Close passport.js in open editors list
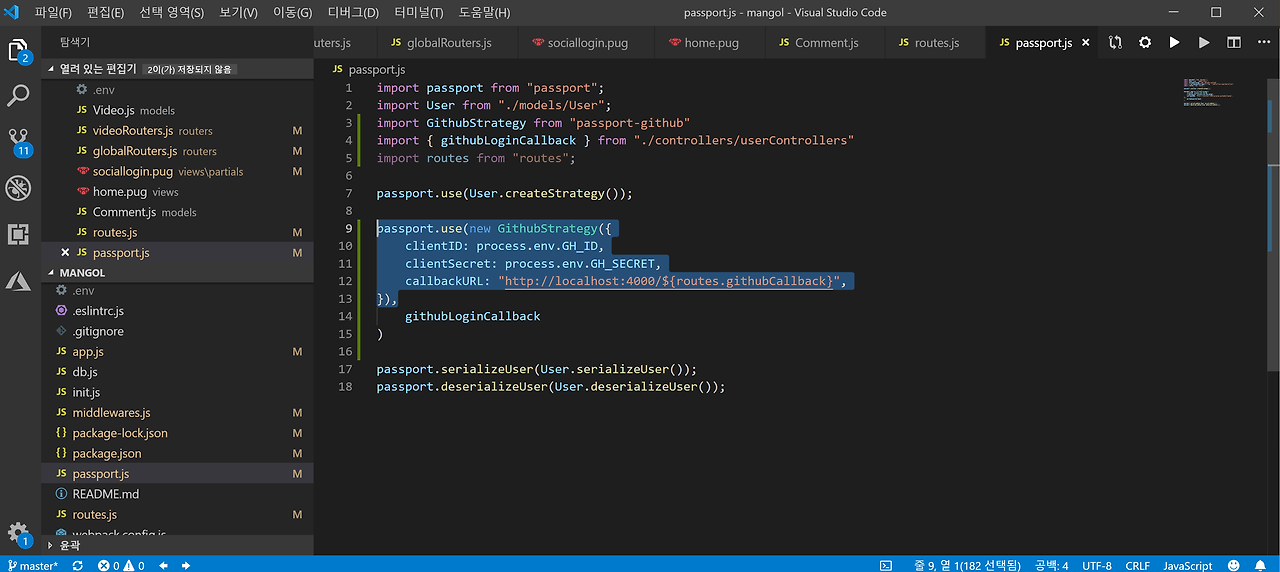 pyautogui.click(x=65, y=253)
